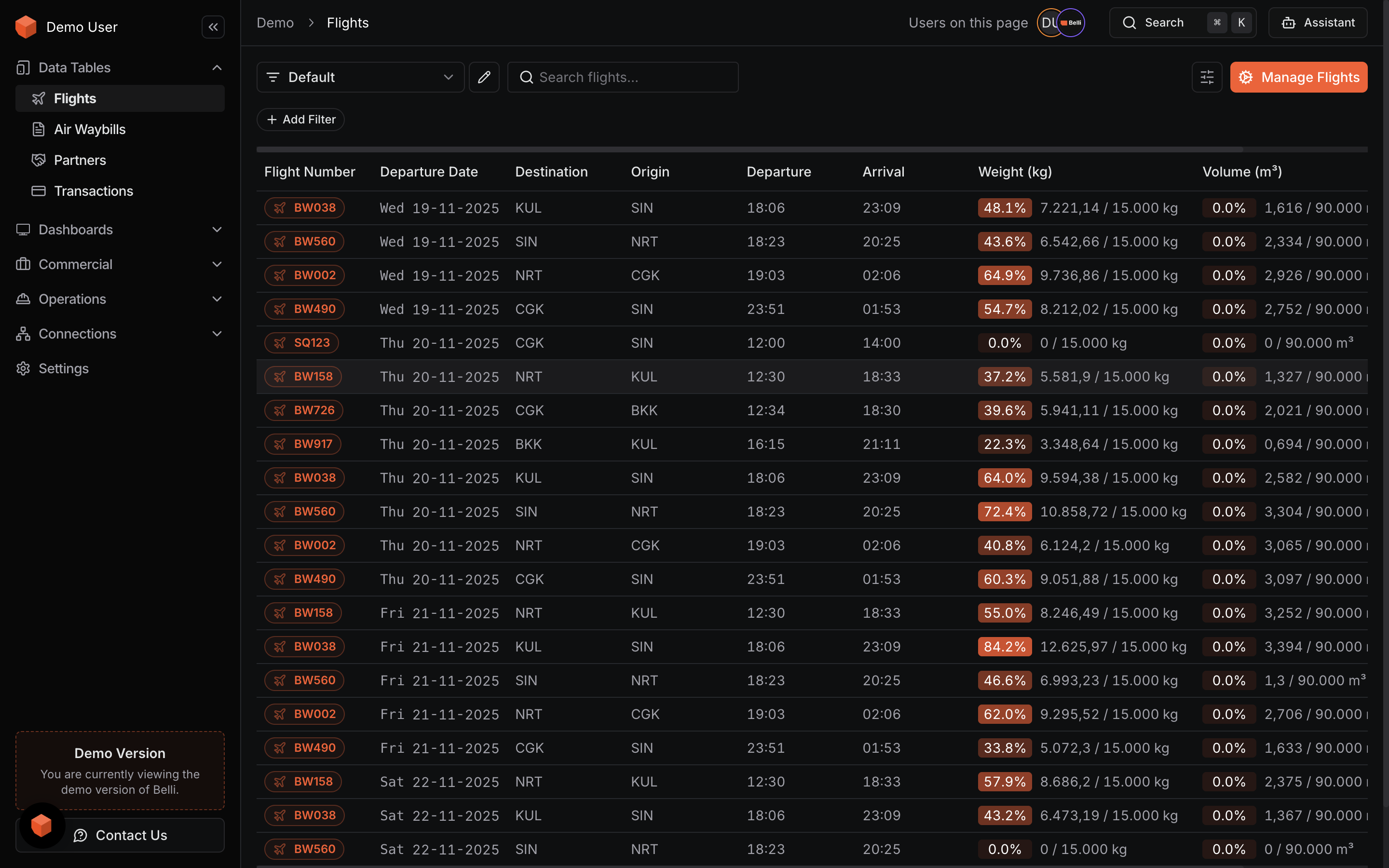Click the Belli cube logo top-left

[x=26, y=27]
